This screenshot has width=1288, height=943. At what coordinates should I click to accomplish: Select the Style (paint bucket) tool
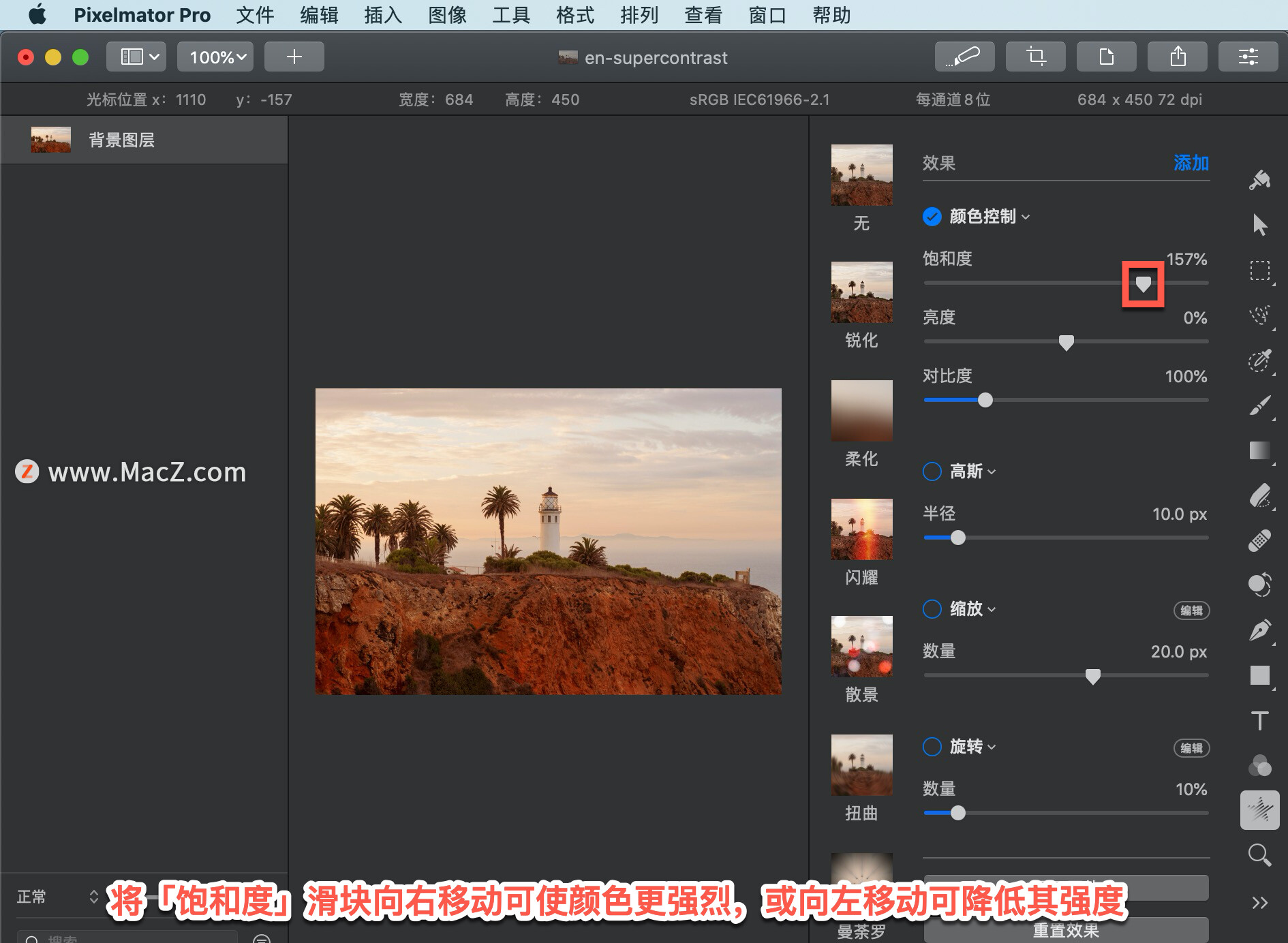1259,180
